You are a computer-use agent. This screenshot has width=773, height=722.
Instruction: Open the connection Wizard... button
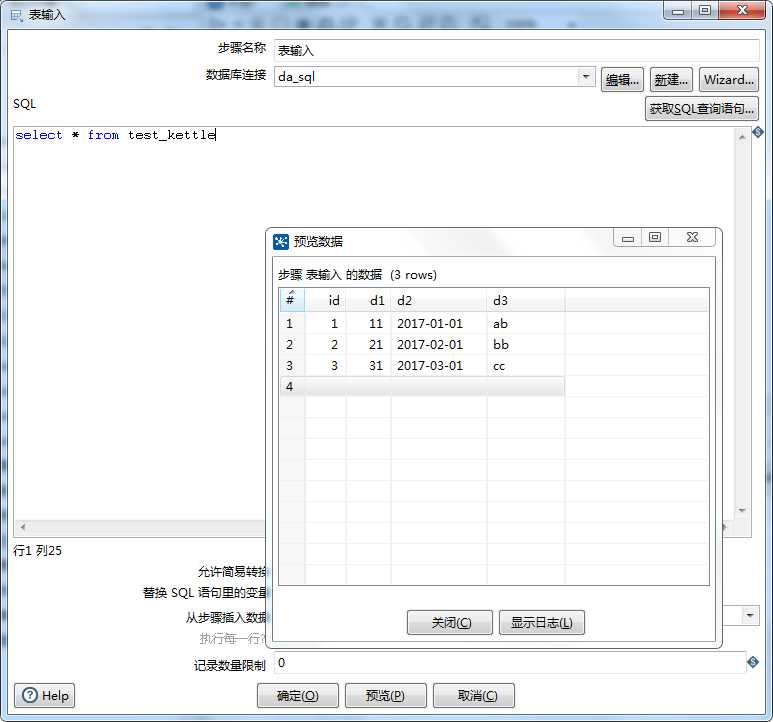(729, 80)
